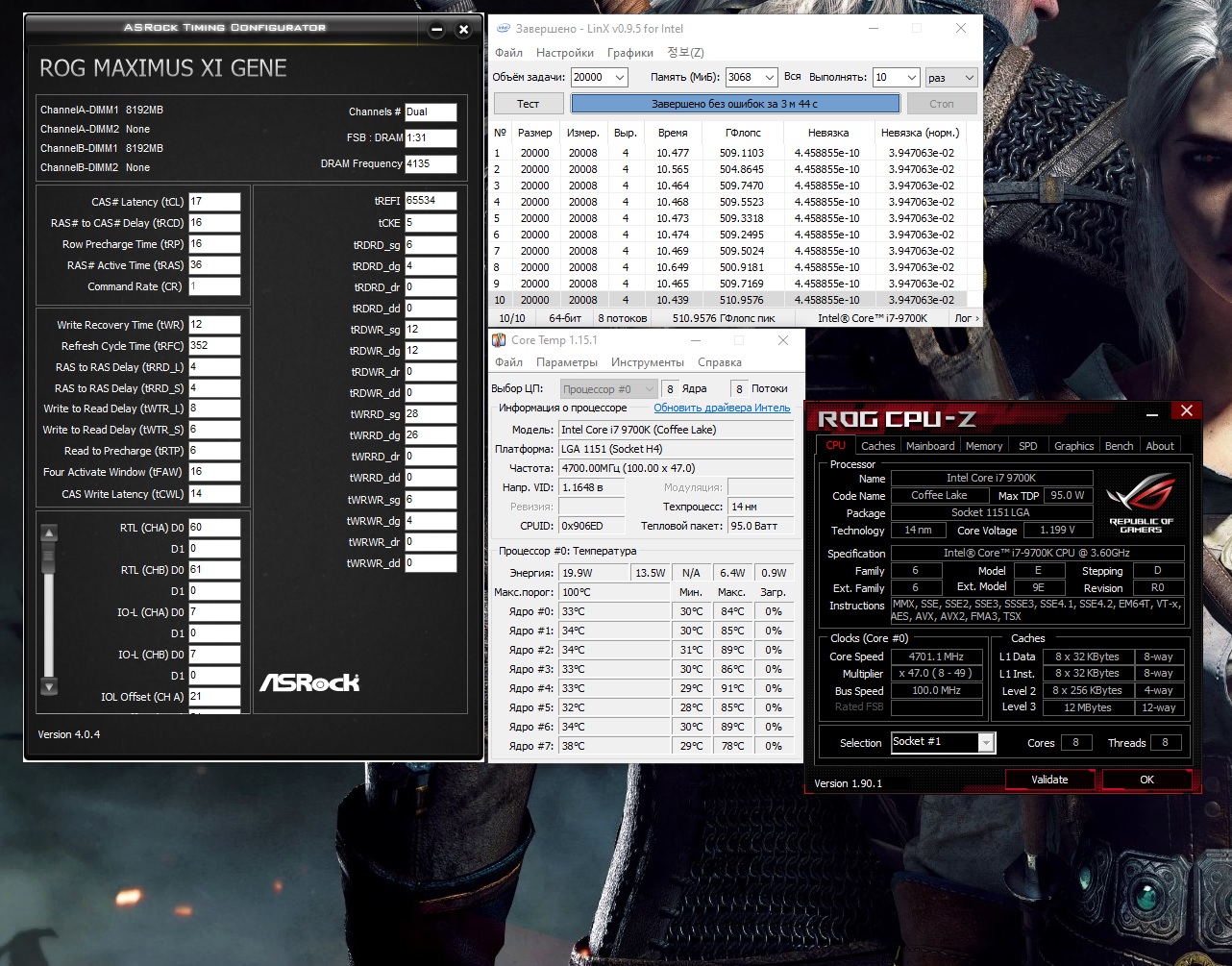1232x966 pixels.
Task: Click RAS# to CAS# Delay (tRCD) field
Action: pos(214,223)
